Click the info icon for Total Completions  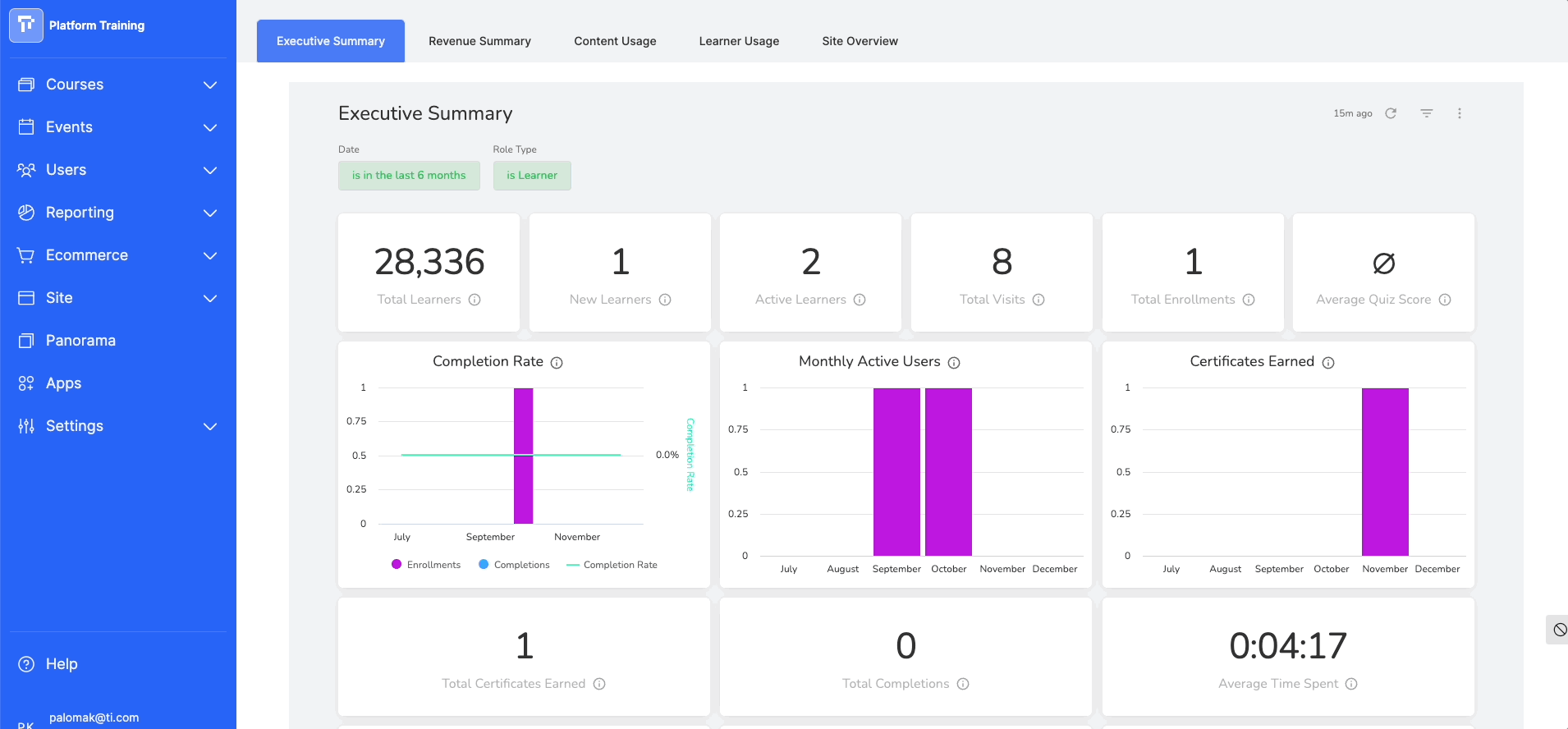point(963,684)
